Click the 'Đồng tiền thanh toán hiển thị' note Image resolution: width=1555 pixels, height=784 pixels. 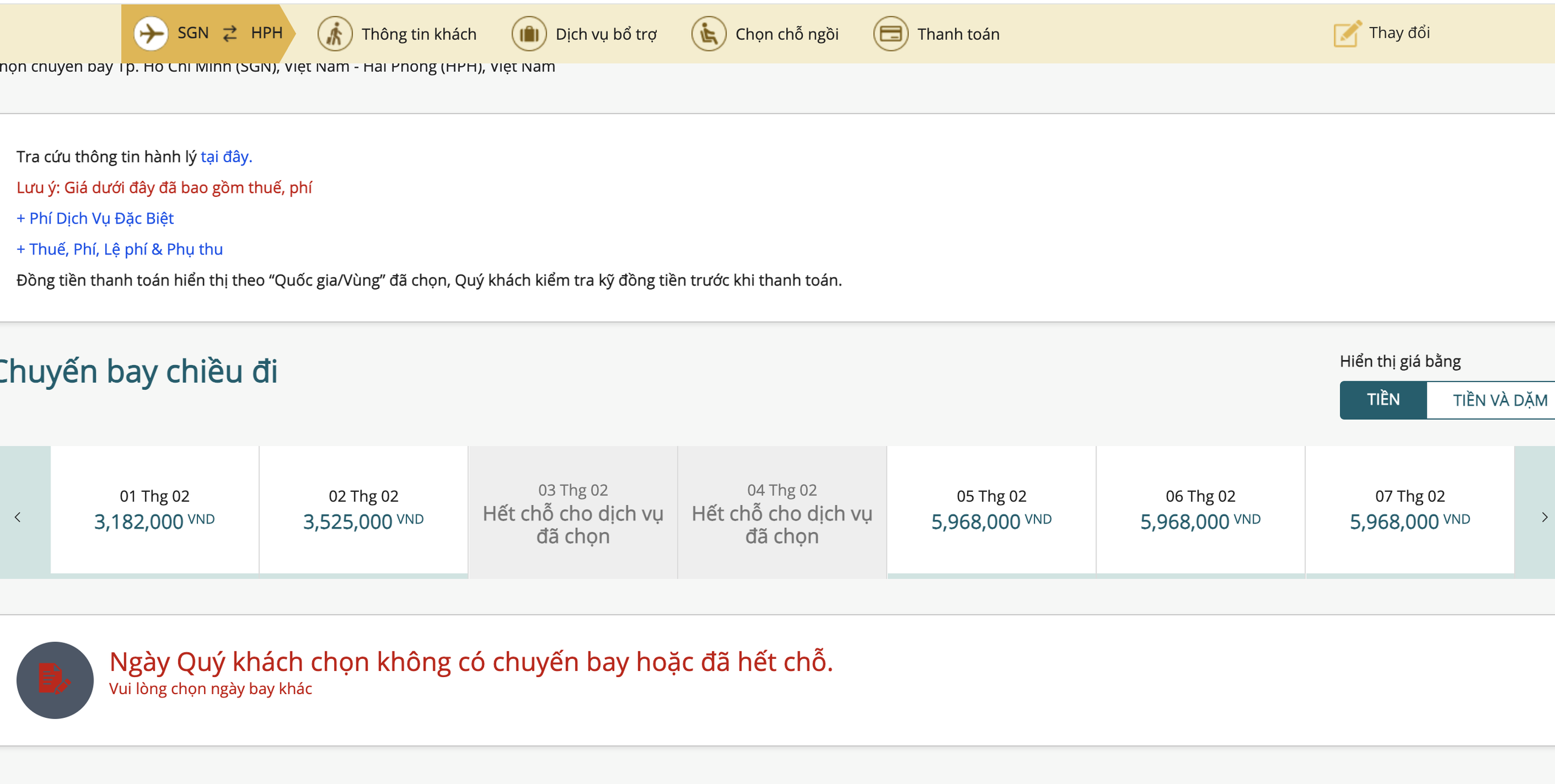(x=429, y=280)
